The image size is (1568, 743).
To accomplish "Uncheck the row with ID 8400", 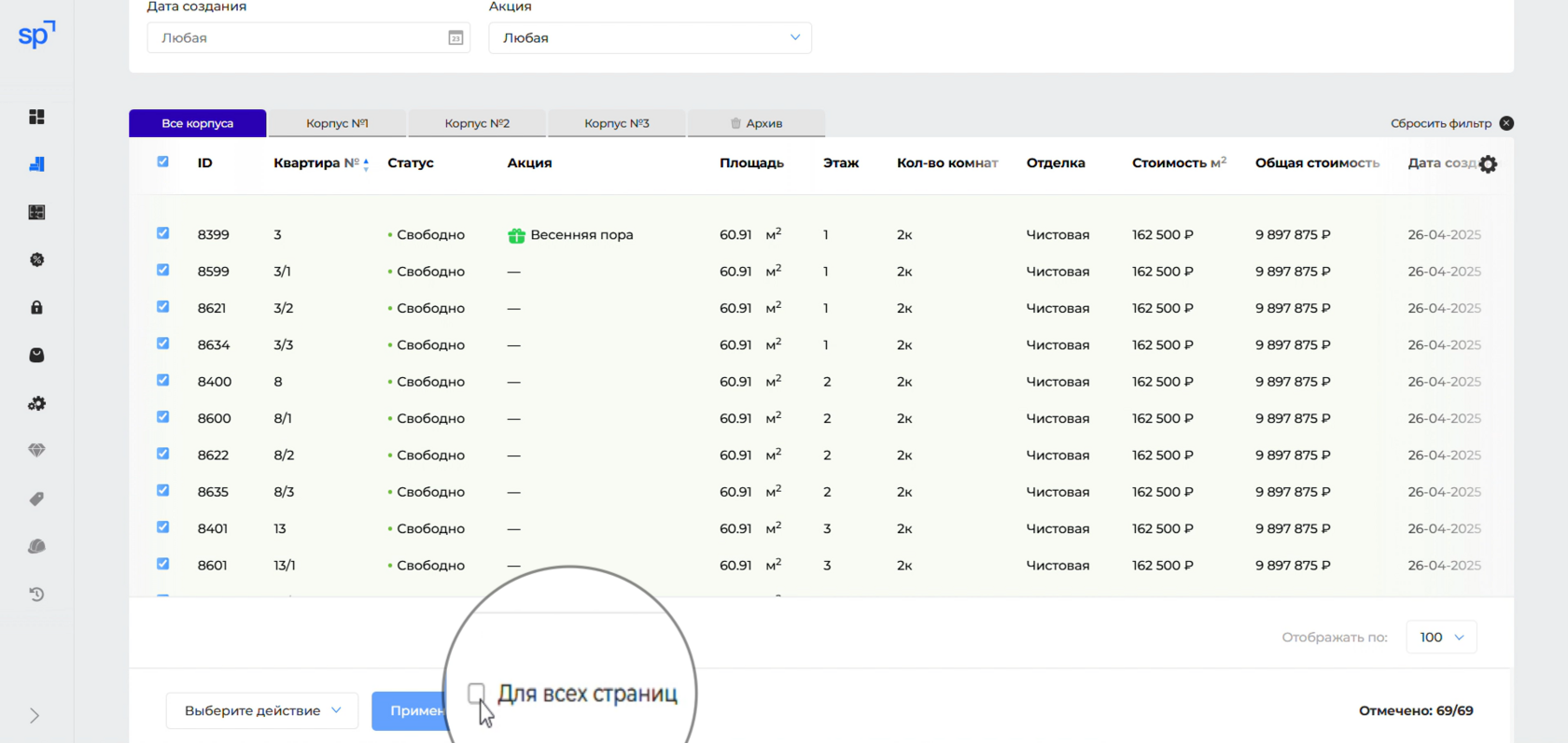I will 163,380.
